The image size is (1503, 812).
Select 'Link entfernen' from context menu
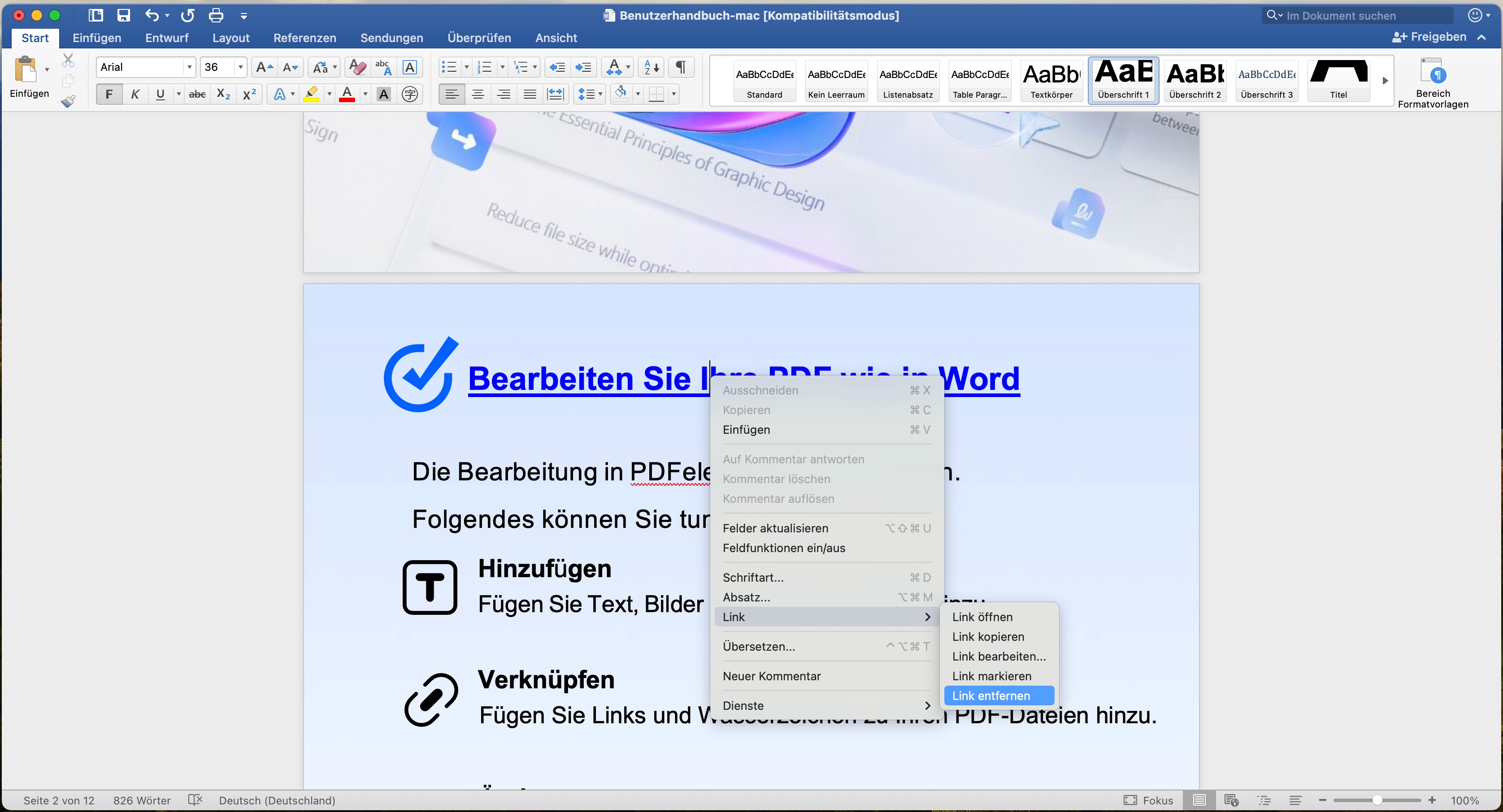991,695
